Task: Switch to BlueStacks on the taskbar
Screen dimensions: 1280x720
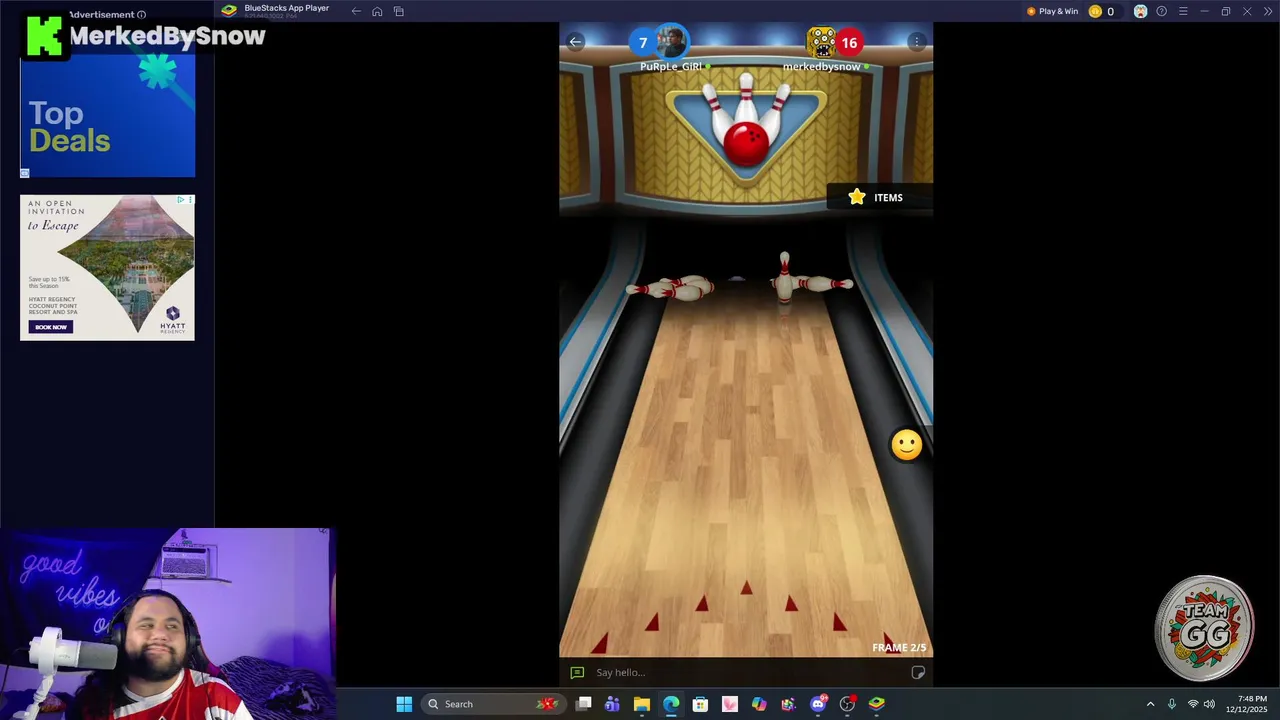Action: [877, 704]
